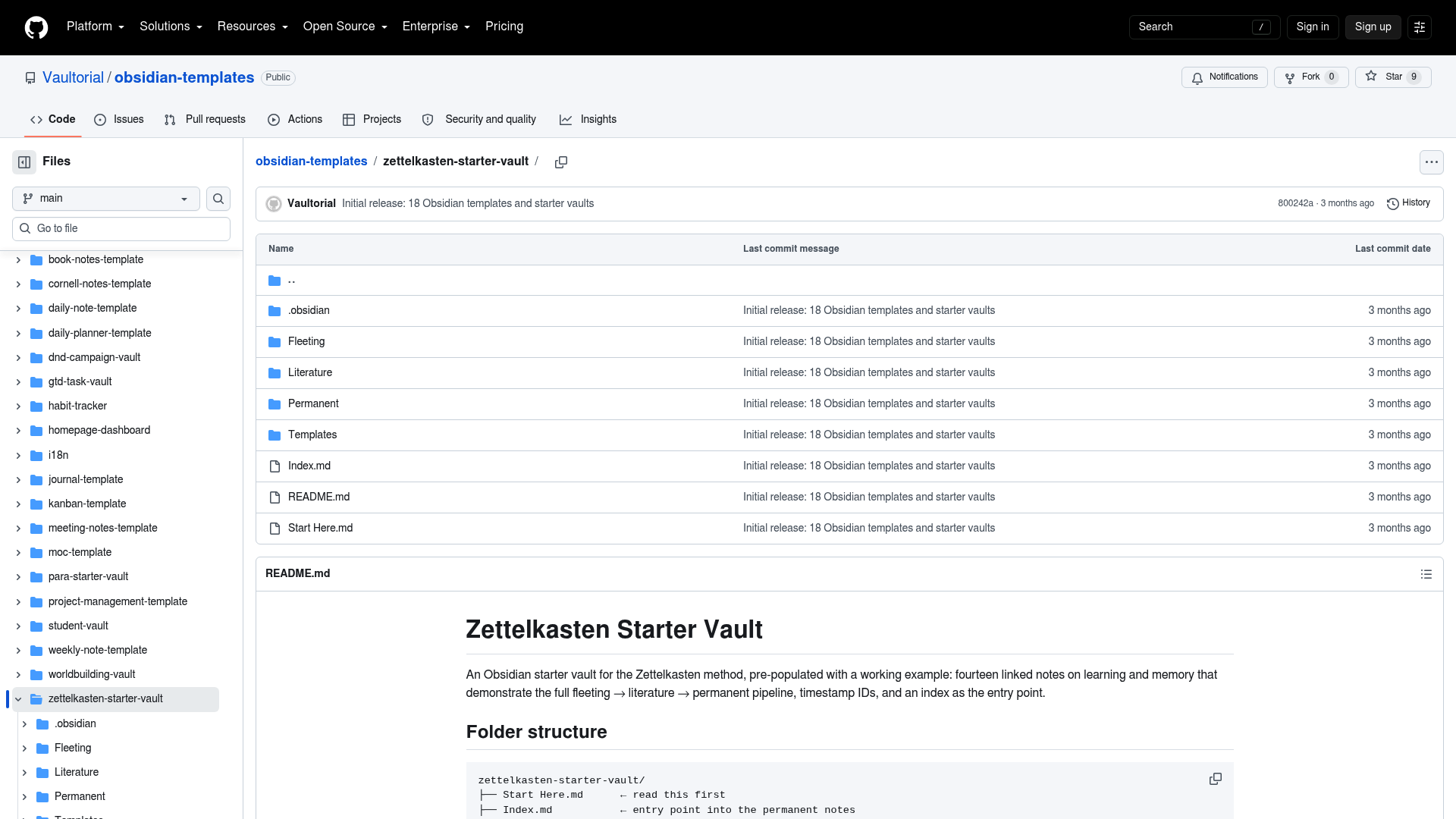The height and width of the screenshot is (819, 1456).
Task: Open the Pricing page
Action: pos(504,27)
